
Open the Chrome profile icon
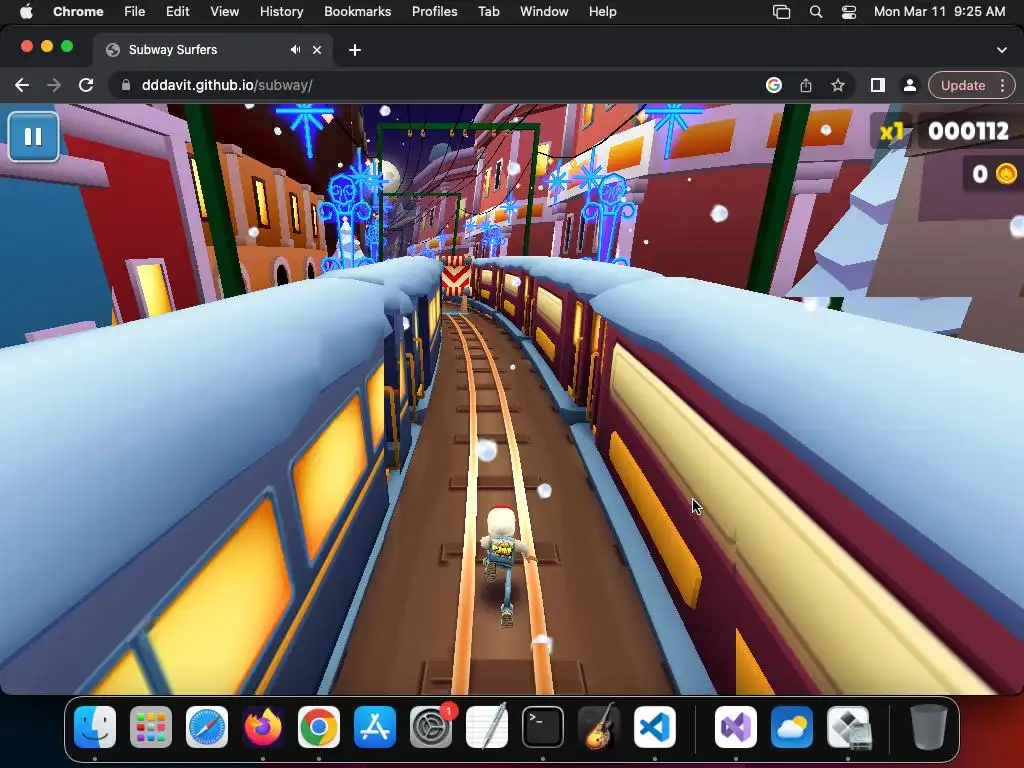tap(909, 86)
